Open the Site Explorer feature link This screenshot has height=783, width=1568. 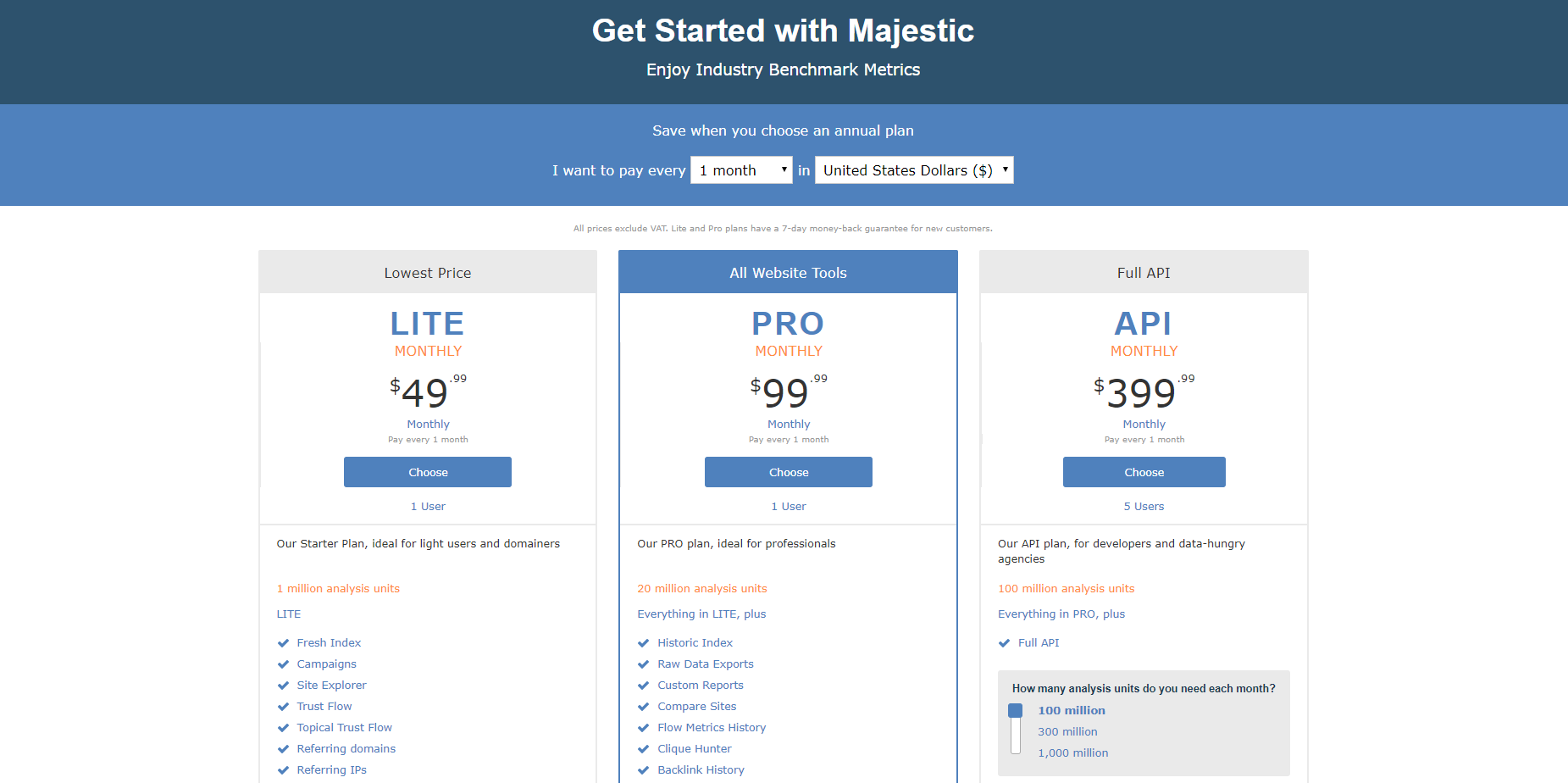click(x=331, y=686)
